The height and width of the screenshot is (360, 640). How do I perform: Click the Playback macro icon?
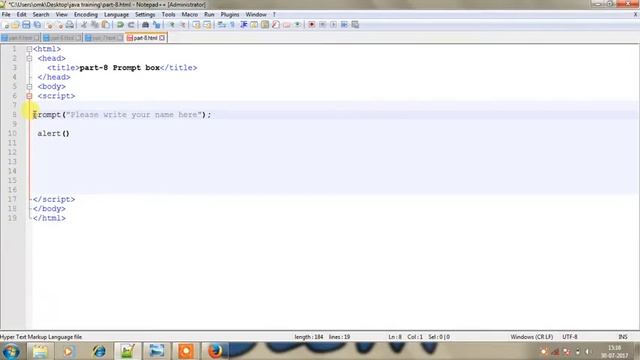(333, 25)
